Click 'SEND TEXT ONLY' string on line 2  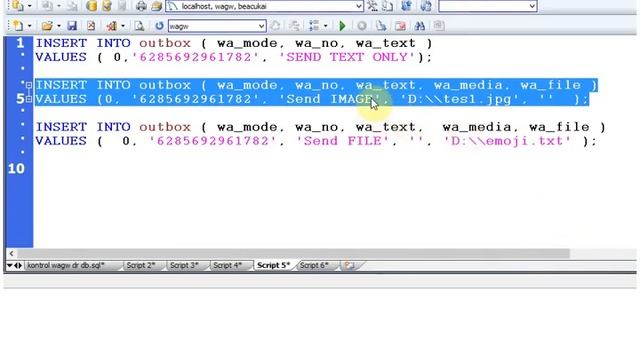347,57
